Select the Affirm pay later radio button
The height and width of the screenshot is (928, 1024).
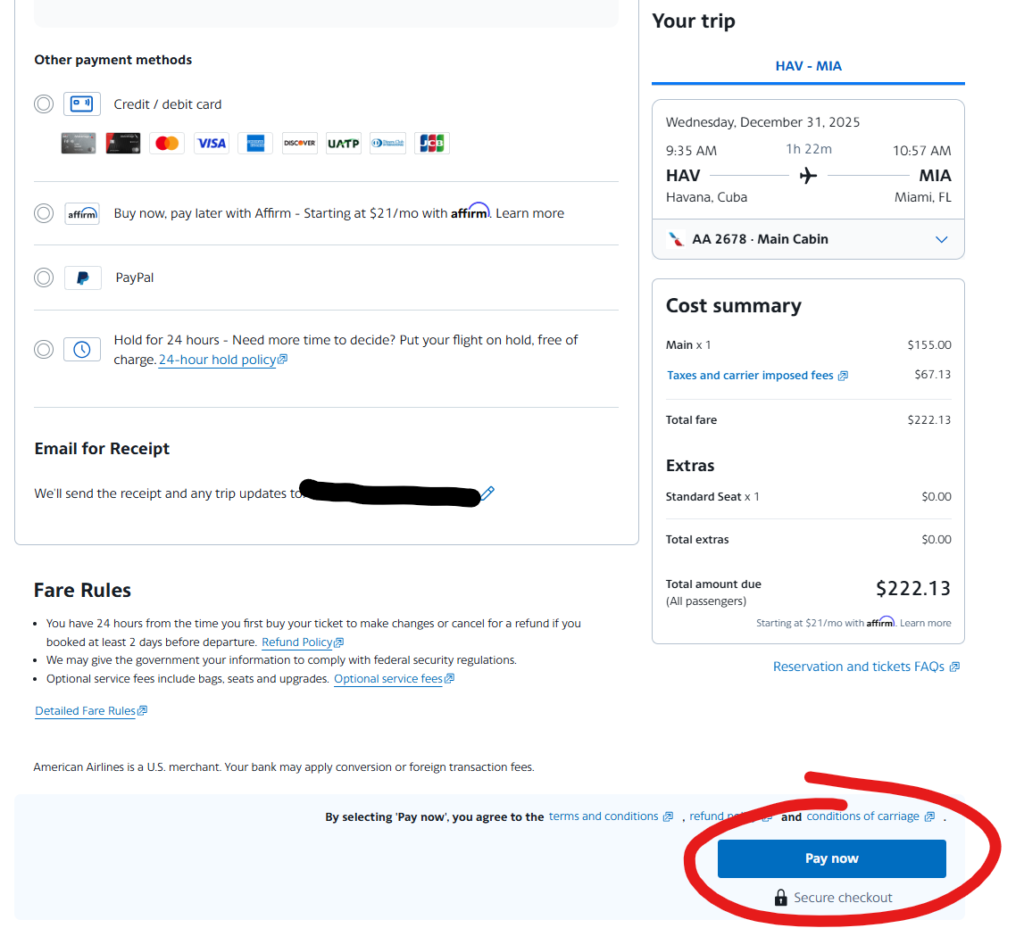tap(44, 213)
